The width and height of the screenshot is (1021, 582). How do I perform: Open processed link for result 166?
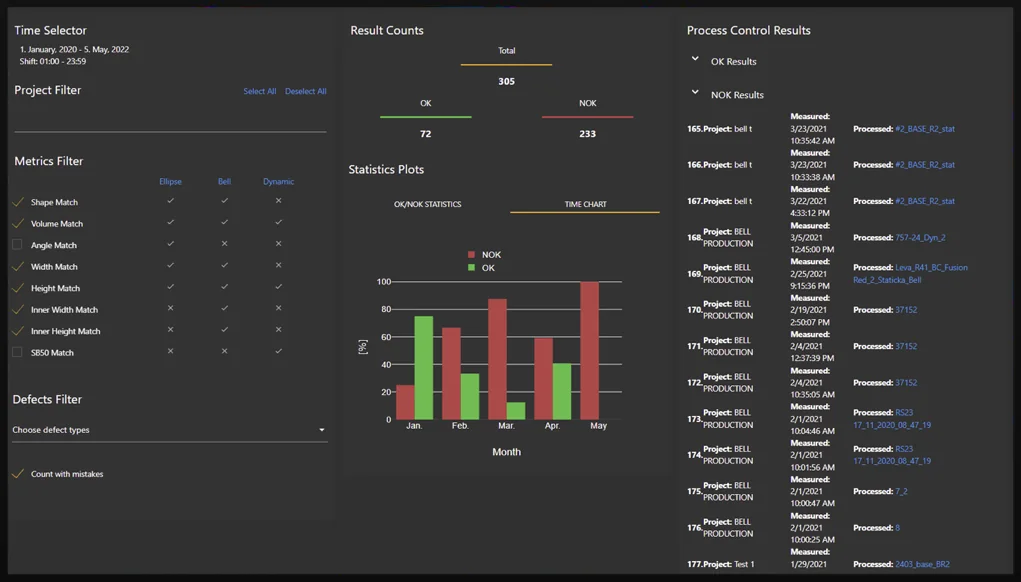click(x=925, y=165)
